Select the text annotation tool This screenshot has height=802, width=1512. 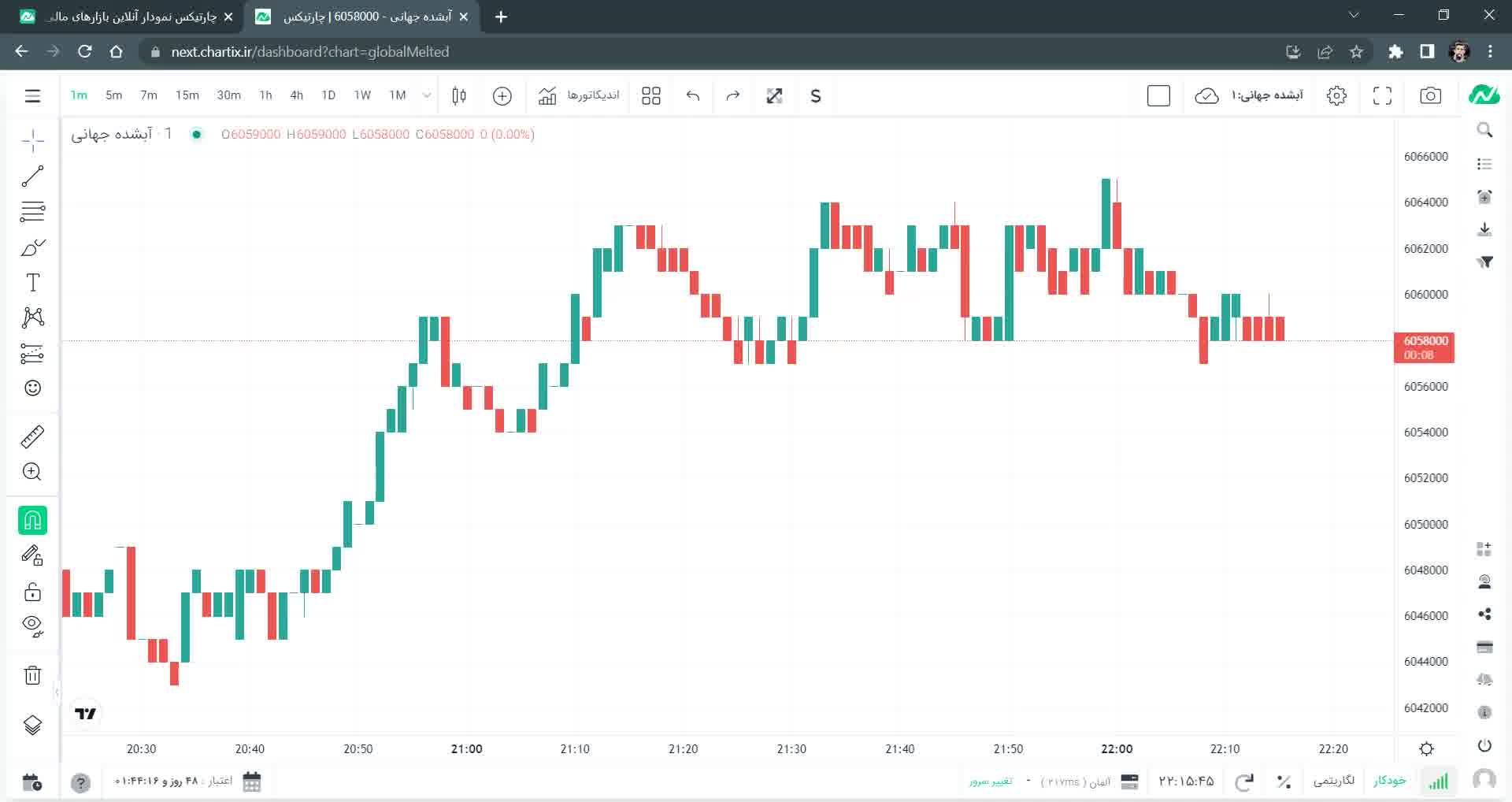[x=32, y=283]
